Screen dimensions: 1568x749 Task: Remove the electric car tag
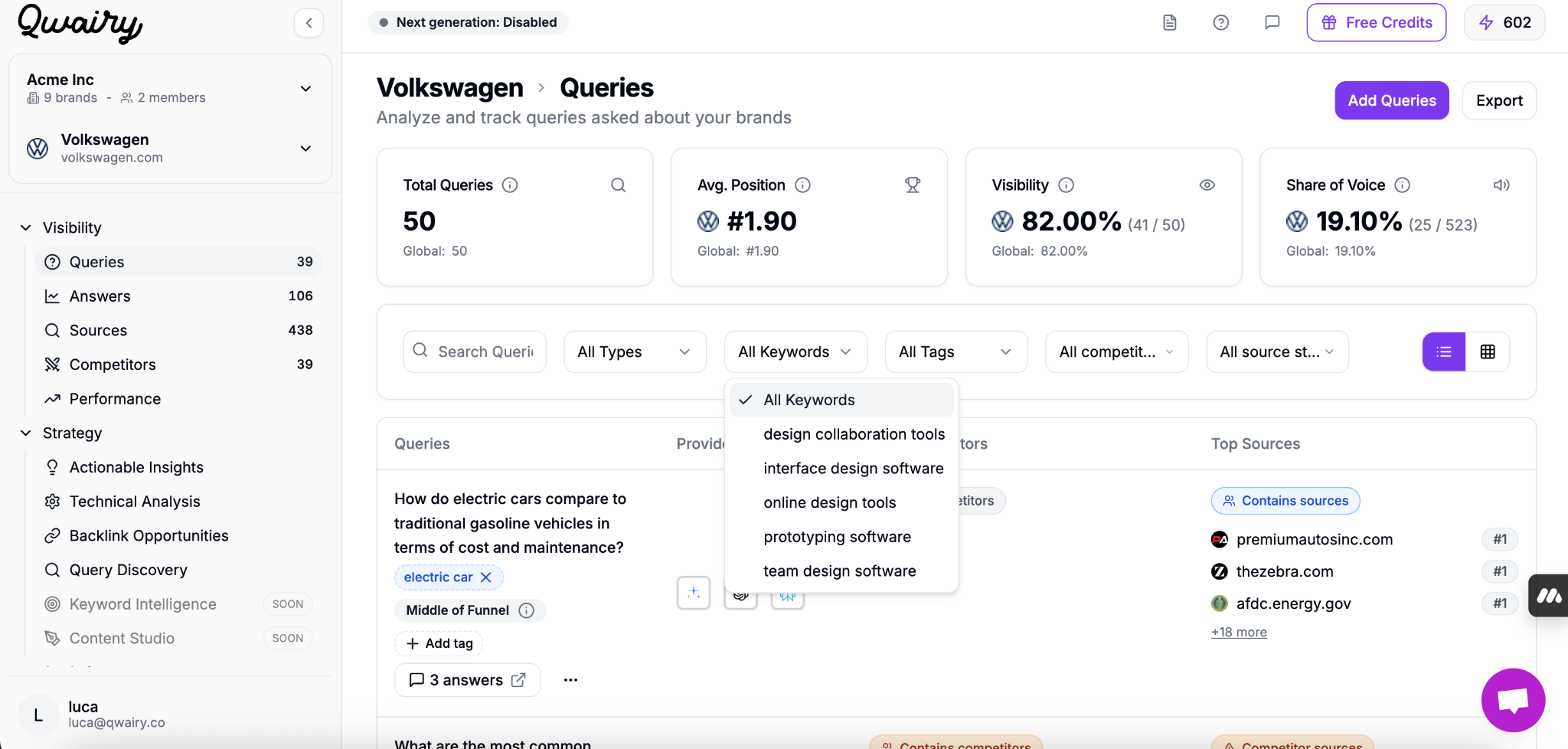[x=485, y=577]
